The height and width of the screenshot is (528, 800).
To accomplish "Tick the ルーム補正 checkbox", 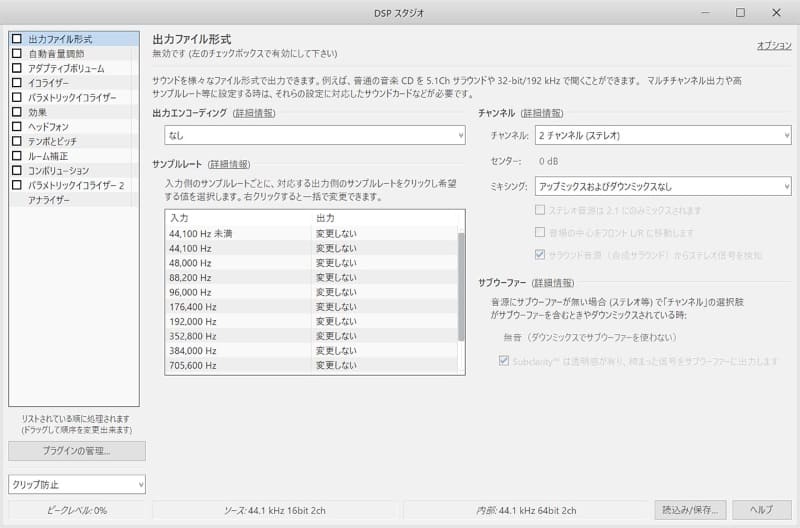I will click(17, 156).
